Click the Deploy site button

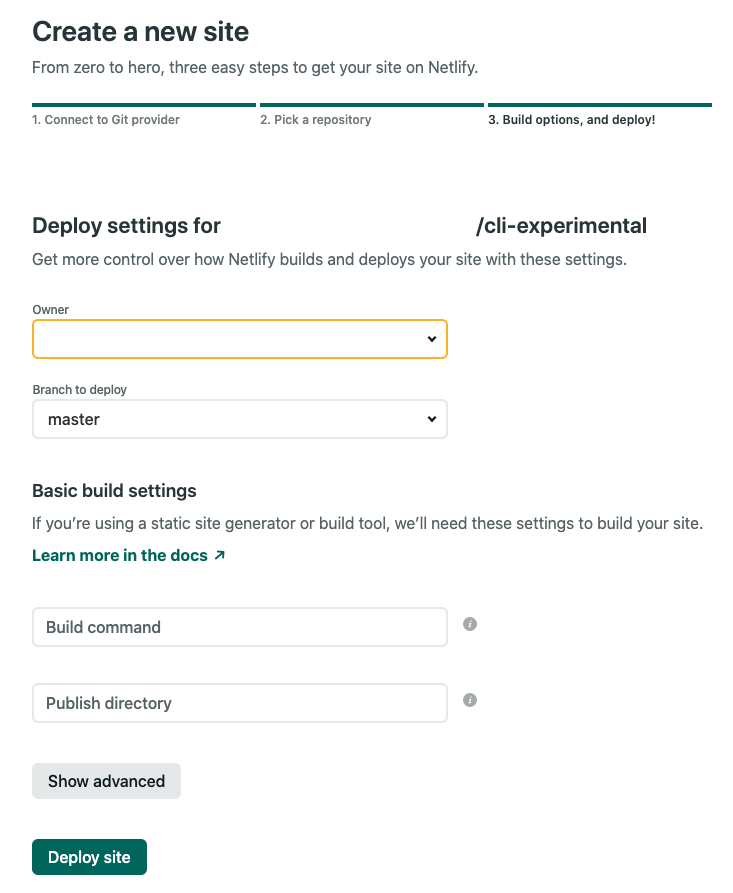point(89,856)
